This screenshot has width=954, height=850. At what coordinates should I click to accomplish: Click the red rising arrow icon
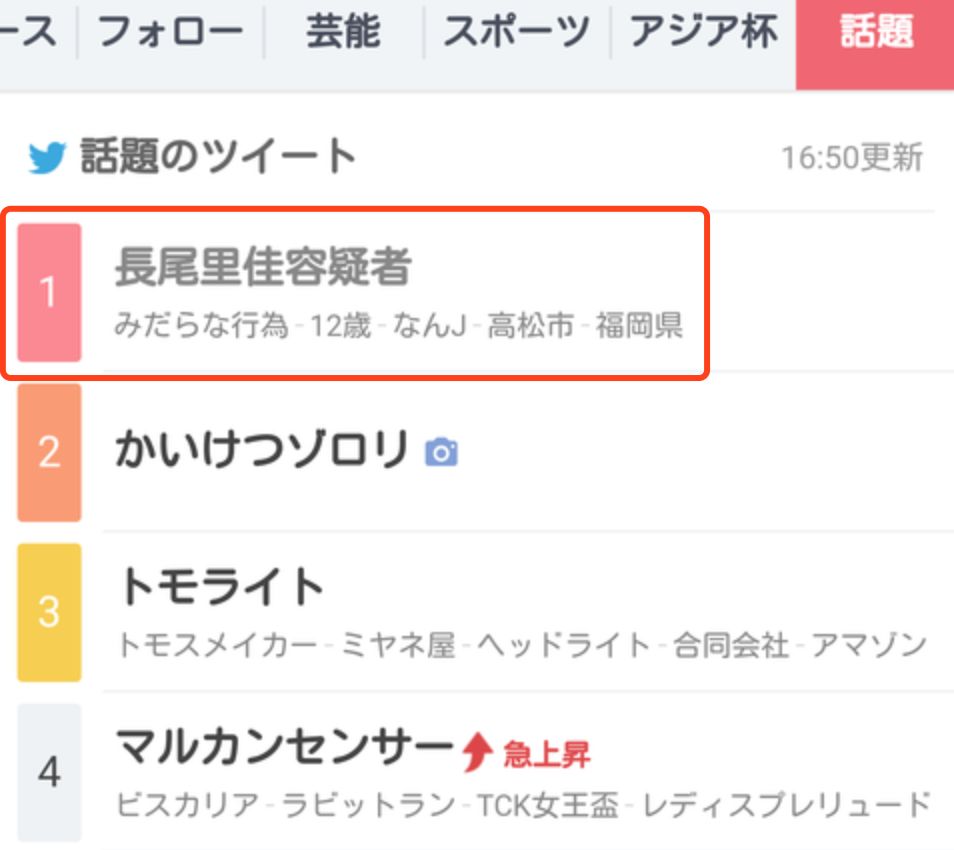479,752
